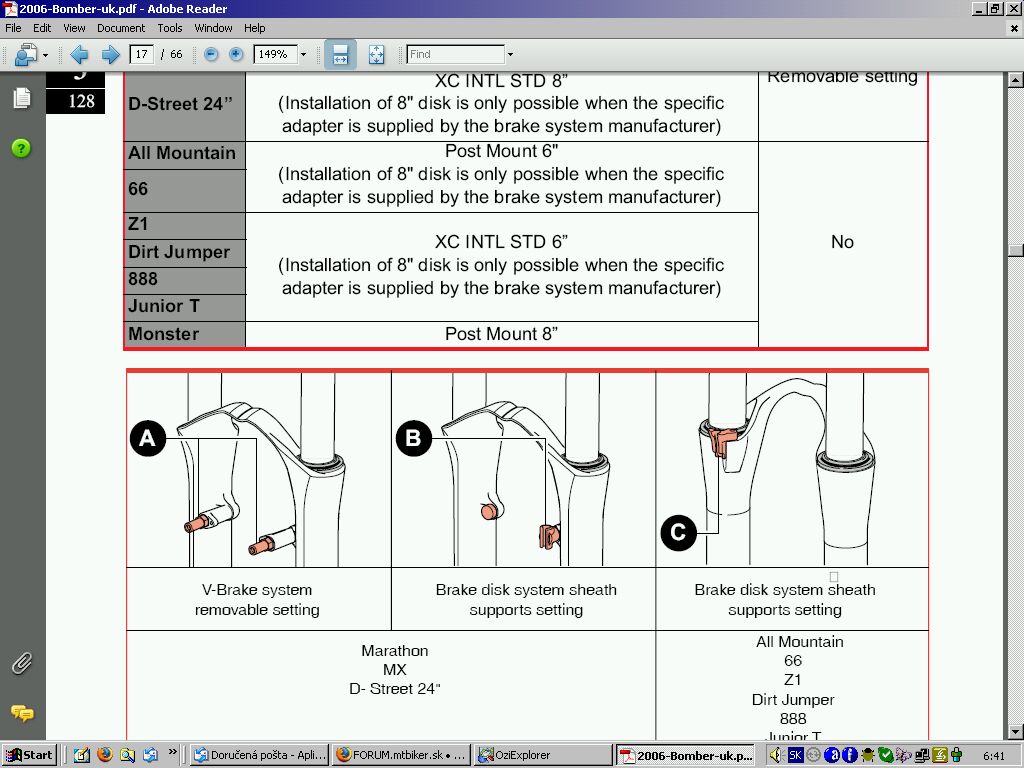1024x768 pixels.
Task: Show the Attachments paperclip panel
Action: (x=21, y=663)
